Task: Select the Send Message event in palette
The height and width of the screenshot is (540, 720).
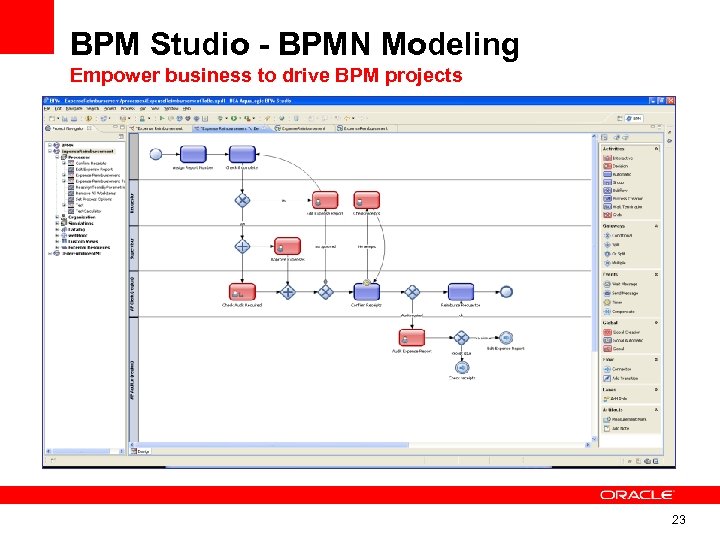Action: click(621, 293)
